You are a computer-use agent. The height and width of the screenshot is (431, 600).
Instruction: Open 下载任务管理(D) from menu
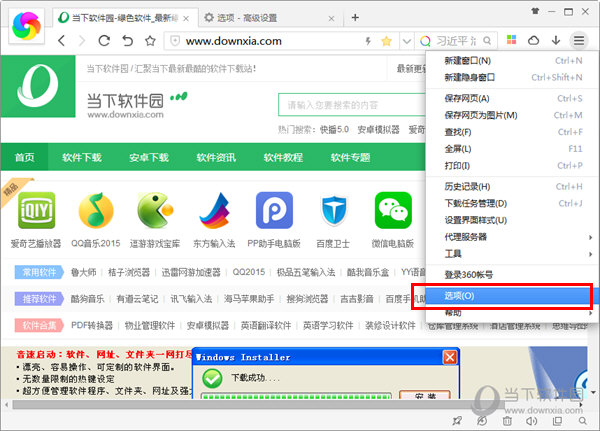(512, 203)
